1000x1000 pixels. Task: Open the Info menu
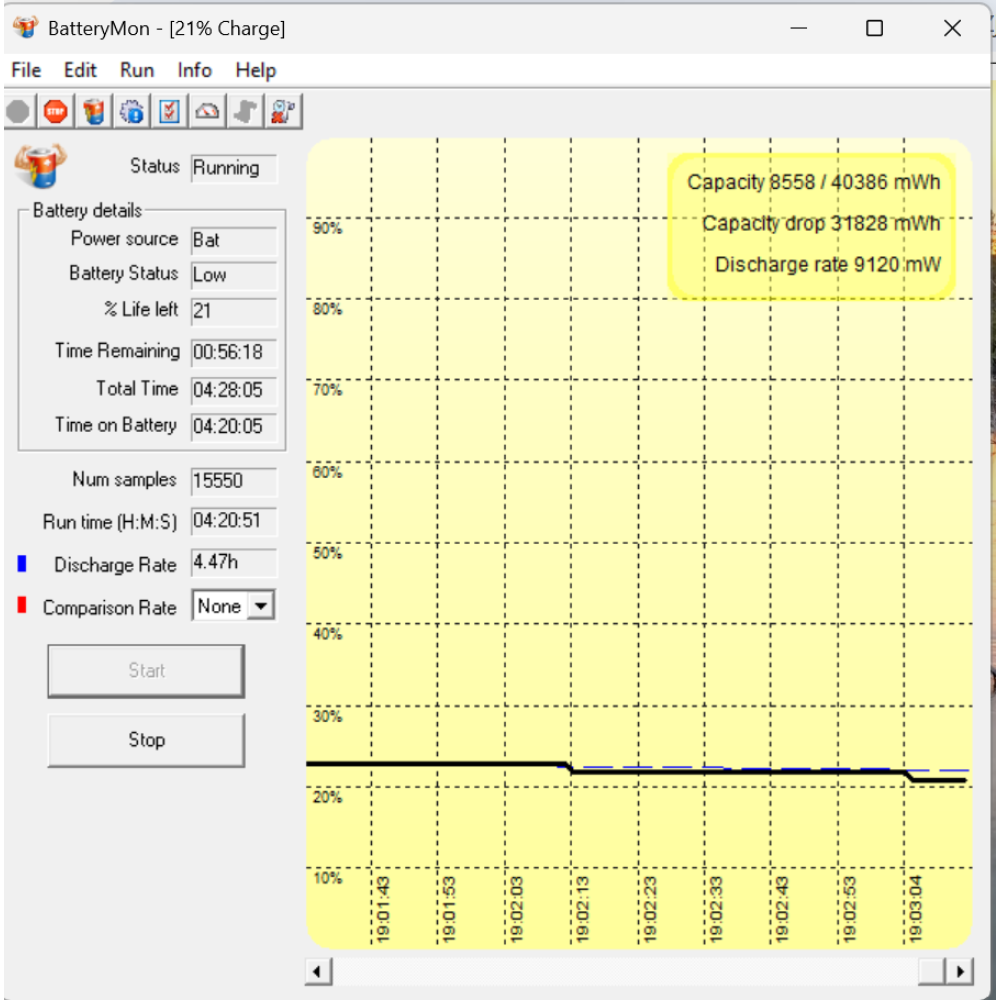195,70
